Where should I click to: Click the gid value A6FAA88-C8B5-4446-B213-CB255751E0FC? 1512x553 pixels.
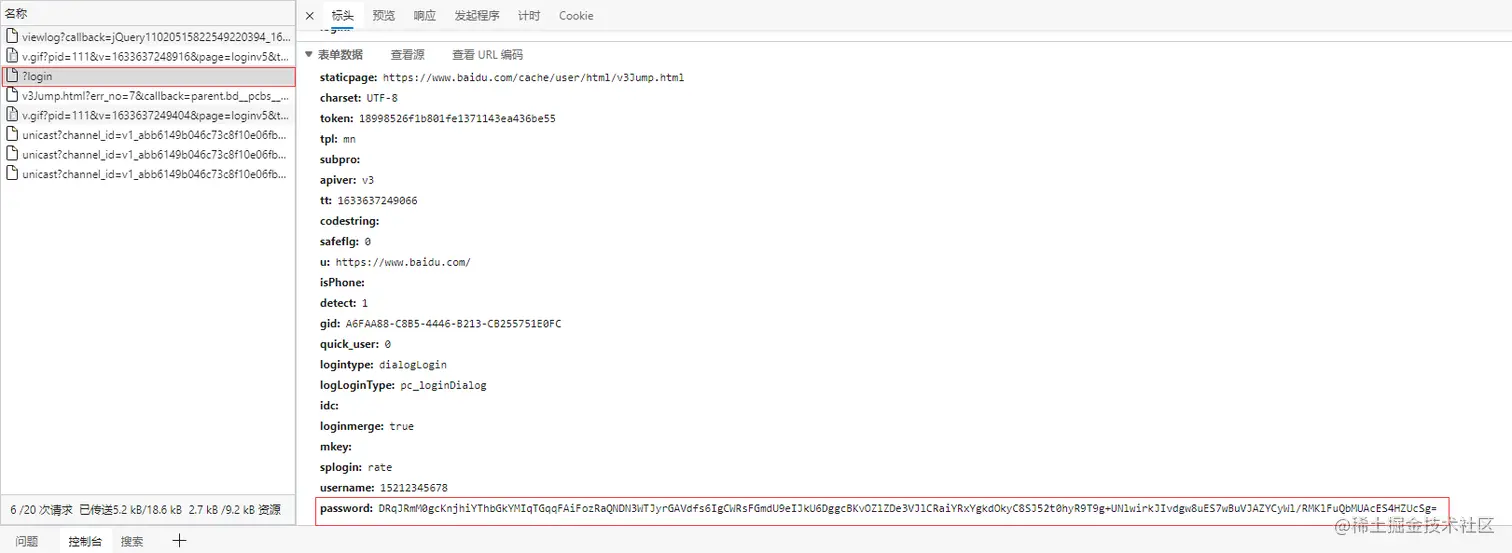click(x=453, y=324)
